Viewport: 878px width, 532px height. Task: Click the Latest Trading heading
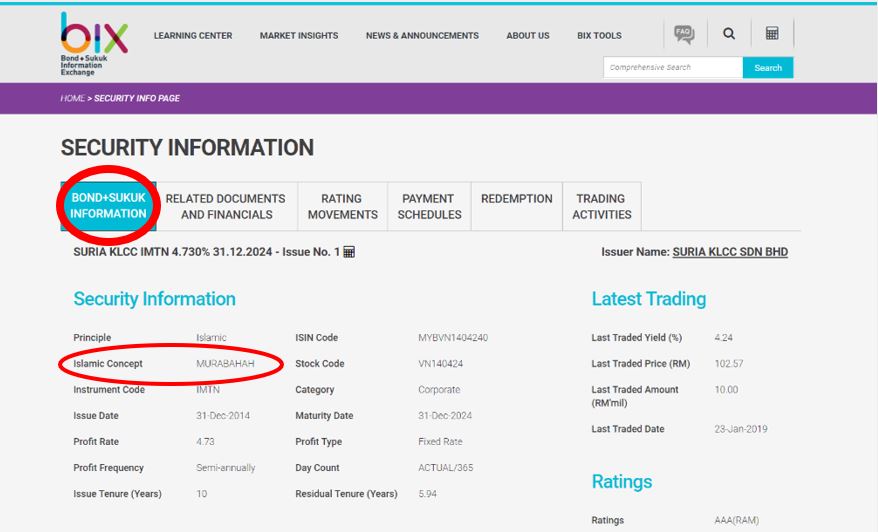pos(649,299)
